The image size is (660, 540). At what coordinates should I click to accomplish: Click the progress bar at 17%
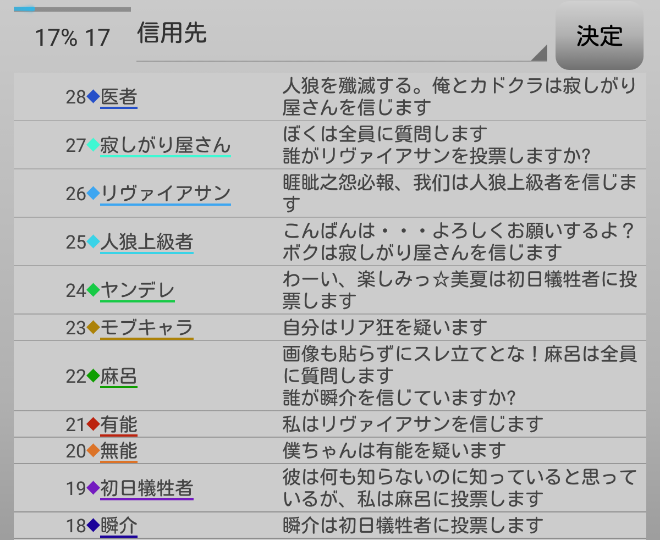tap(72, 10)
